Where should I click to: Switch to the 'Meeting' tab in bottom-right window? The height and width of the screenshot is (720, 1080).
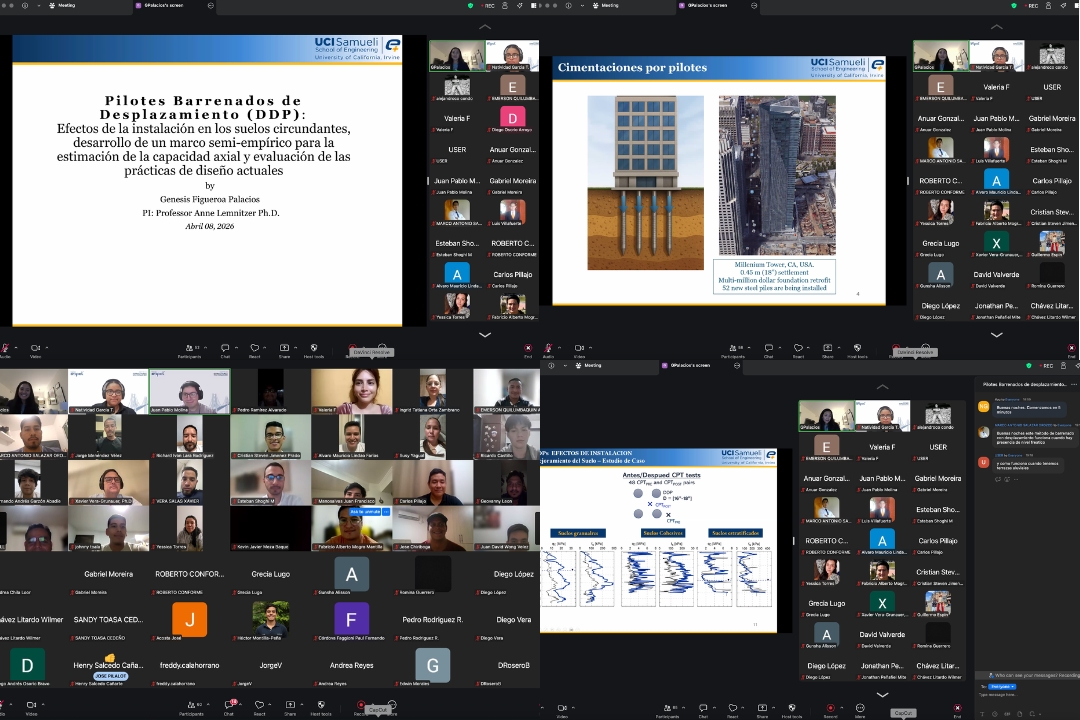pos(592,366)
